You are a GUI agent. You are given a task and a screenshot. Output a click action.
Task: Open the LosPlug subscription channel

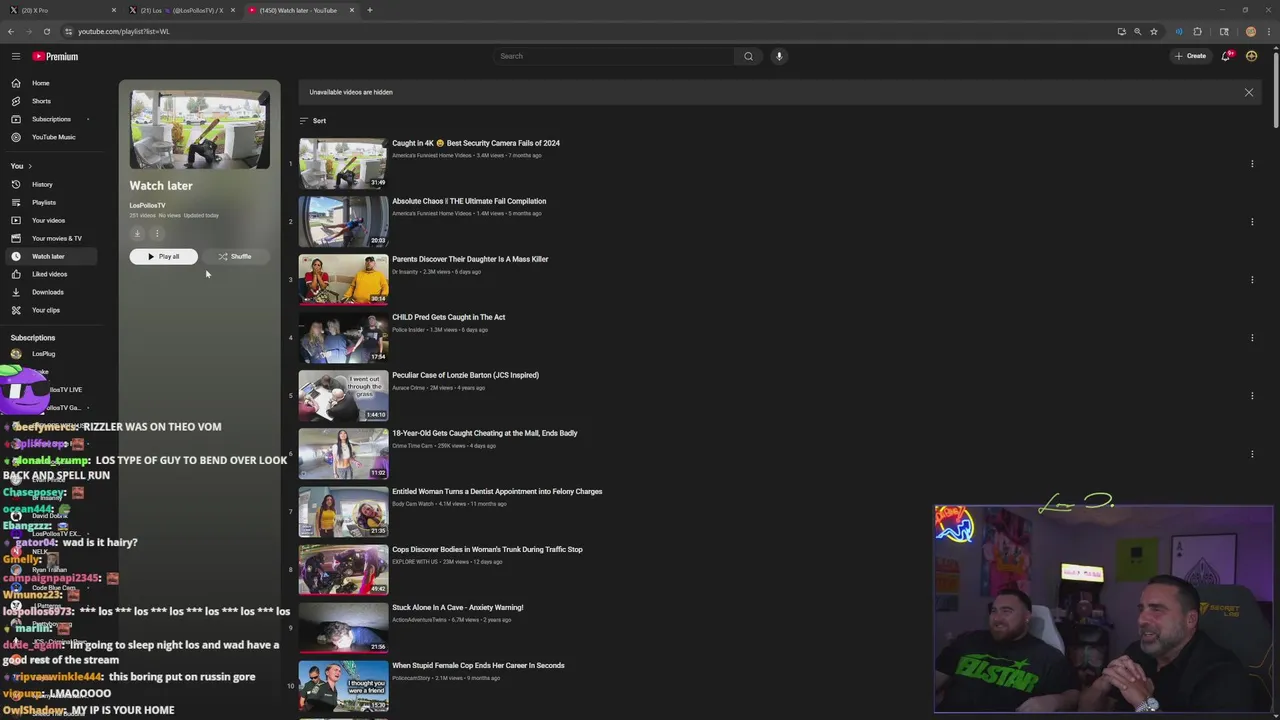point(43,354)
